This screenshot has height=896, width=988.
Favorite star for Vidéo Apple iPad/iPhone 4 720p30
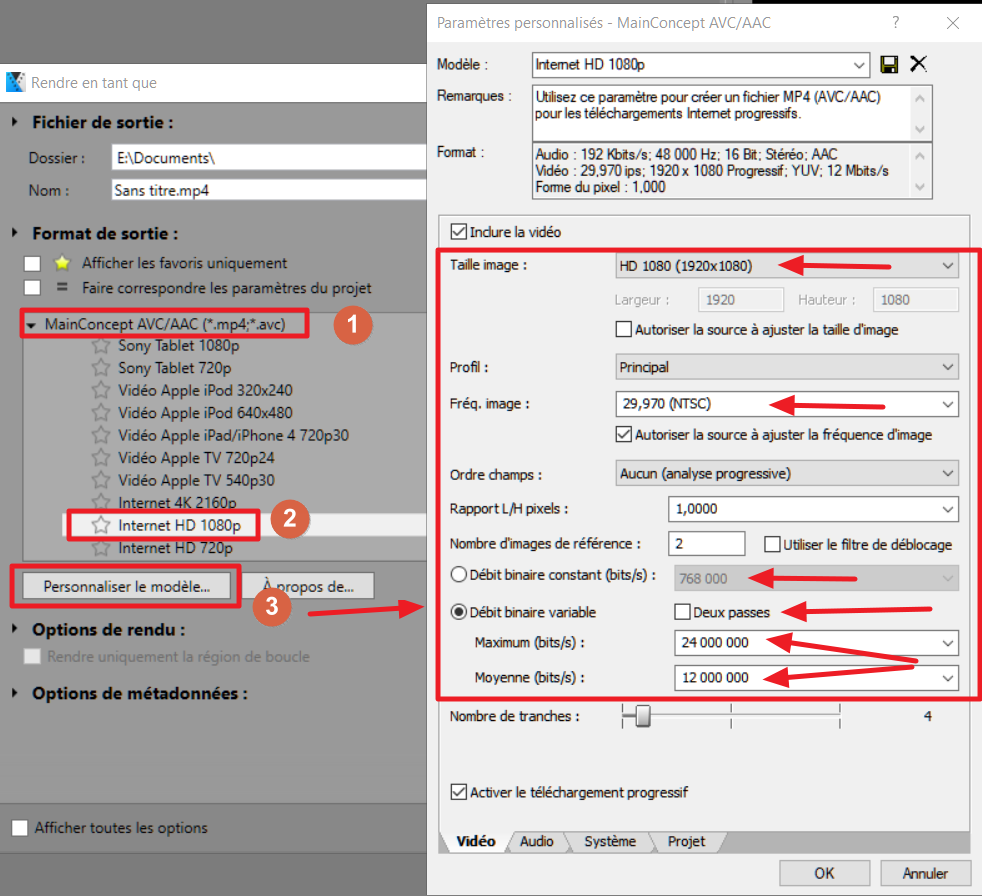101,435
